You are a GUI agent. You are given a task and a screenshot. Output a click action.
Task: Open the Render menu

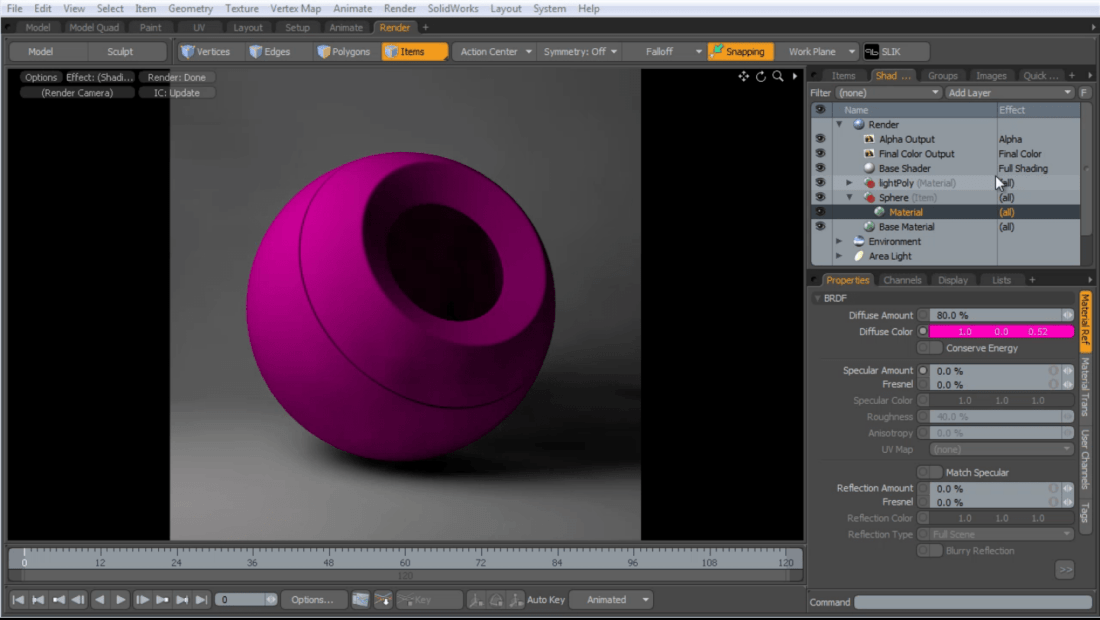(x=399, y=8)
